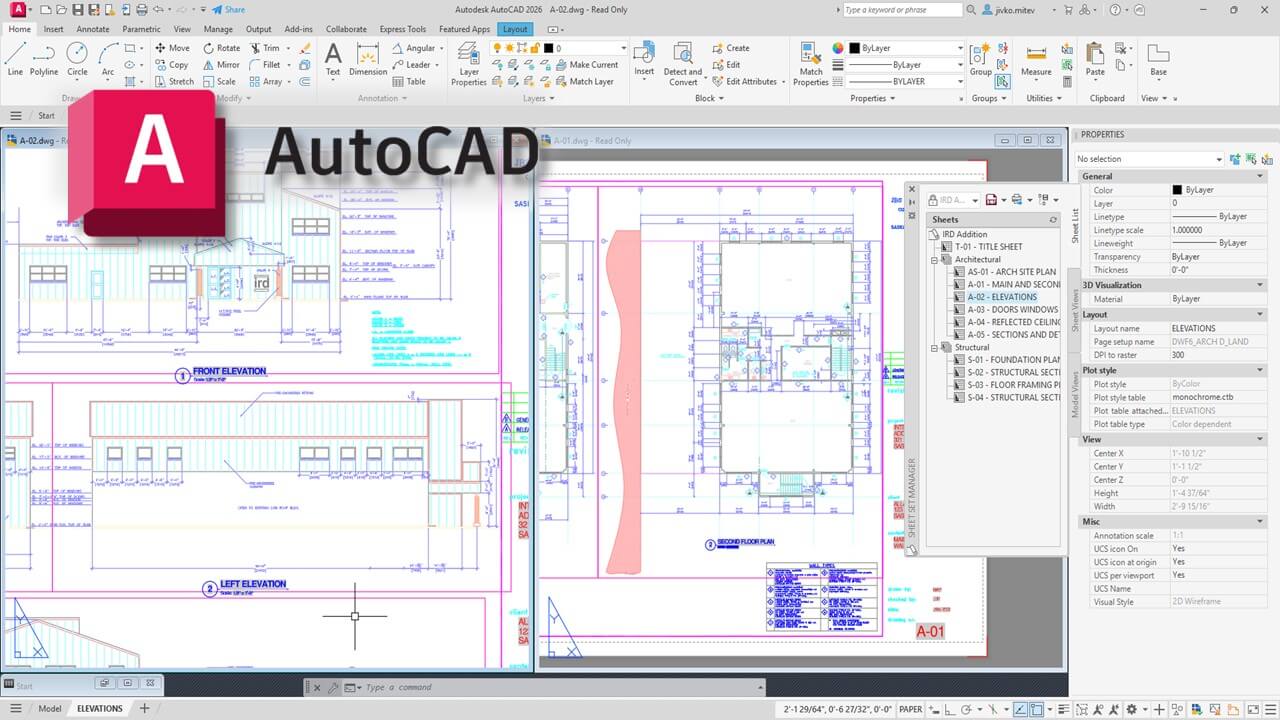Click the Start tab near file tabs
Image resolution: width=1280 pixels, height=720 pixels.
pyautogui.click(x=46, y=115)
